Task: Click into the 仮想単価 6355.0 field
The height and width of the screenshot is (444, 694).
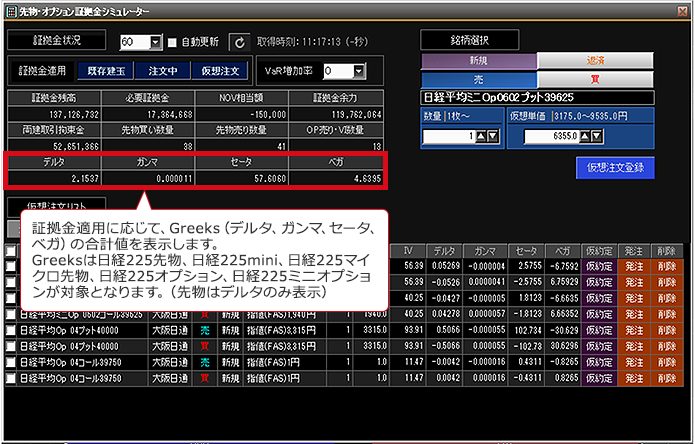Action: pos(551,136)
